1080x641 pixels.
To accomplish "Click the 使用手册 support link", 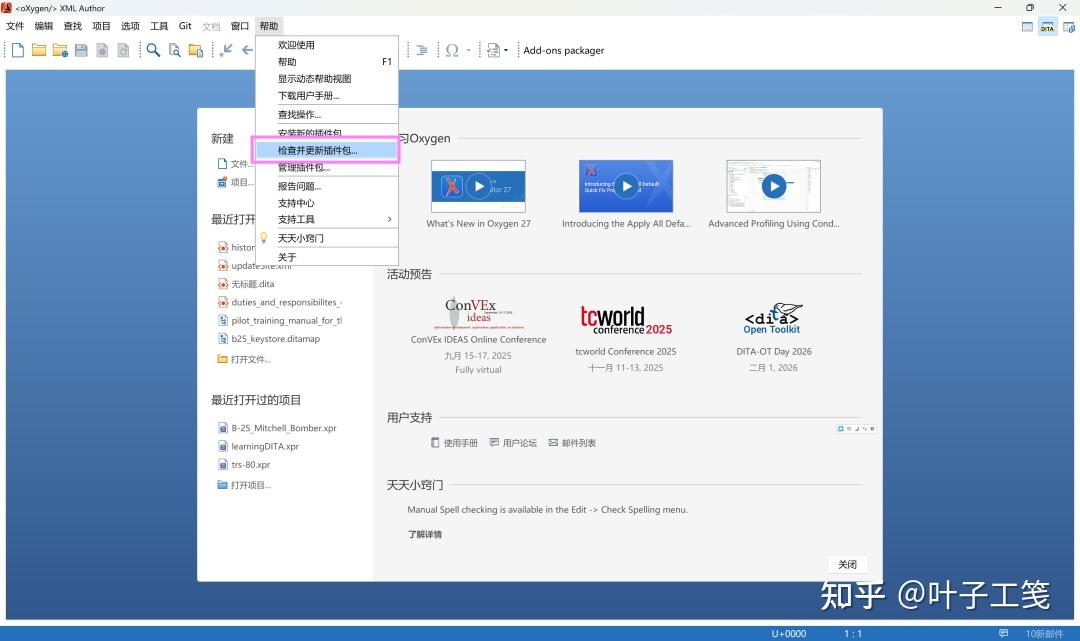I will pos(454,443).
